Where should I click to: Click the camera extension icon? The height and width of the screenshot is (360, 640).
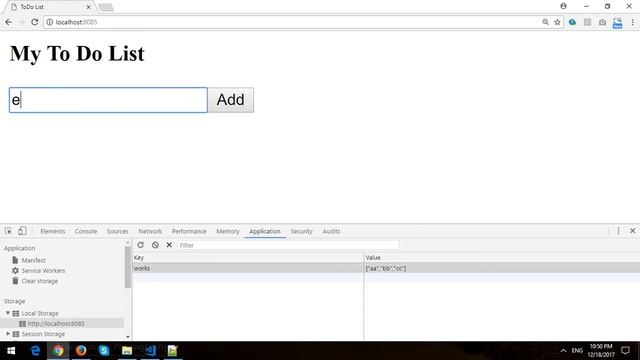(x=602, y=22)
